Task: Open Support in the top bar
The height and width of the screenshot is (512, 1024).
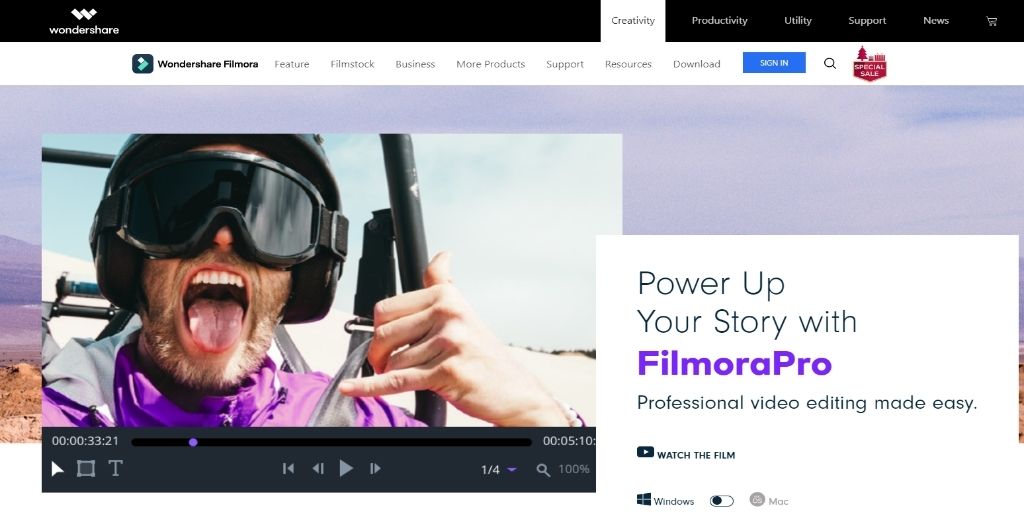Action: pos(867,21)
